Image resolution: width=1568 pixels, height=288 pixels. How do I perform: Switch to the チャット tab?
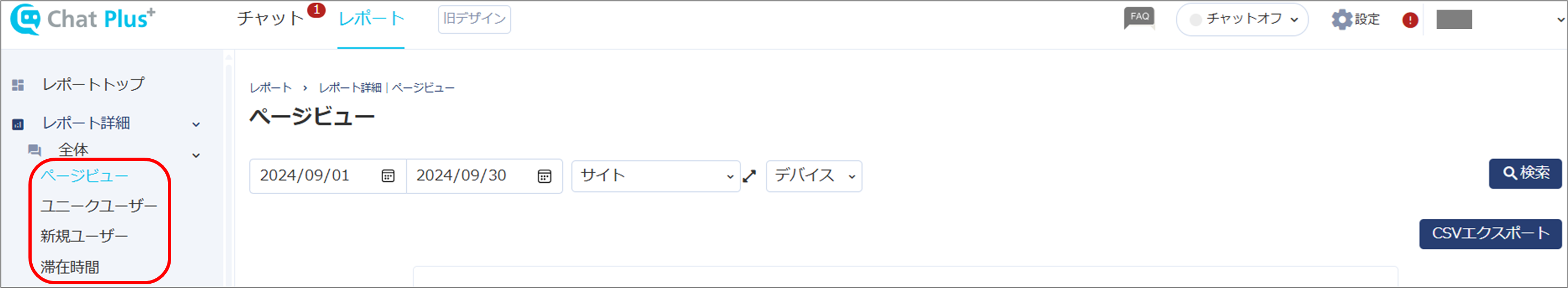point(270,18)
